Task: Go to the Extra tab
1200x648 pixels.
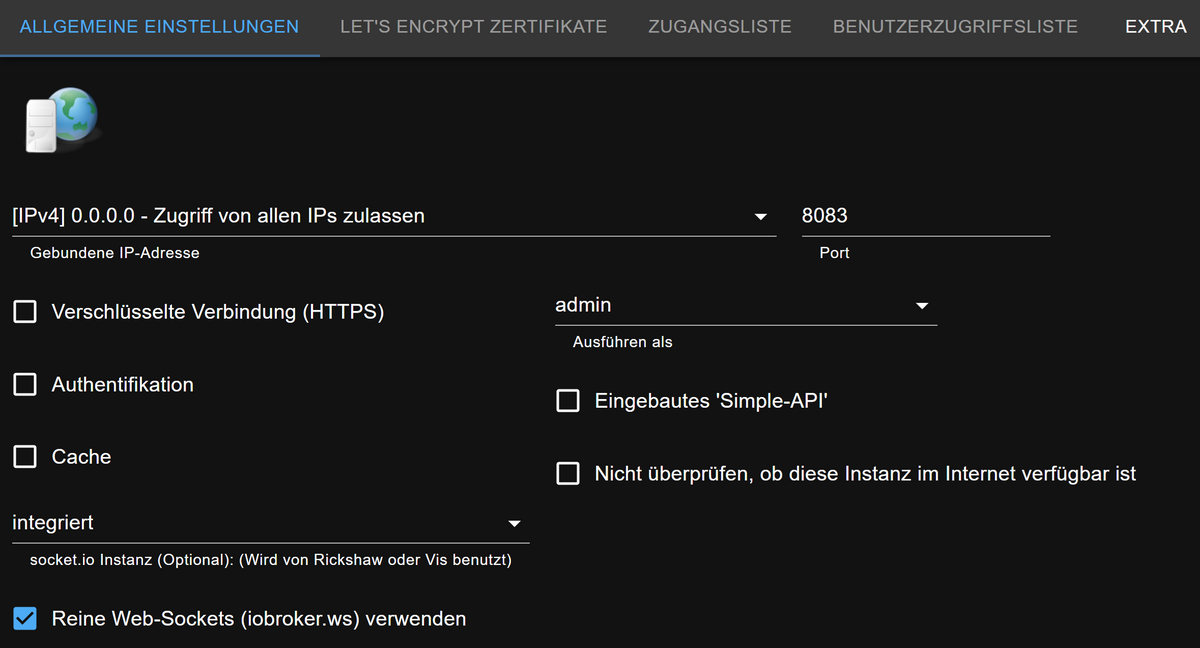Action: coord(1155,27)
